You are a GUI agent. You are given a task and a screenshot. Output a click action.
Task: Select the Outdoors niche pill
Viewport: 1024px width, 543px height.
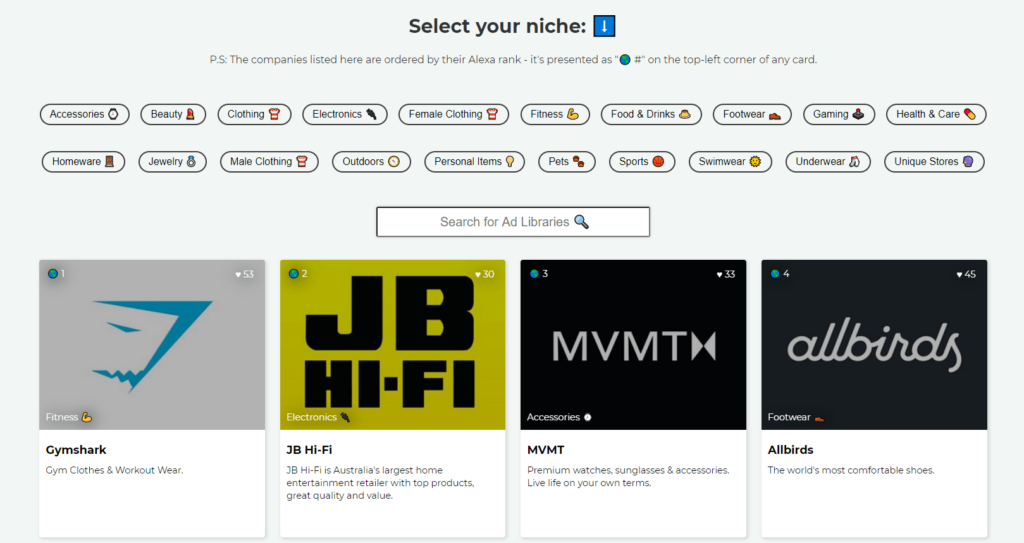pos(372,161)
